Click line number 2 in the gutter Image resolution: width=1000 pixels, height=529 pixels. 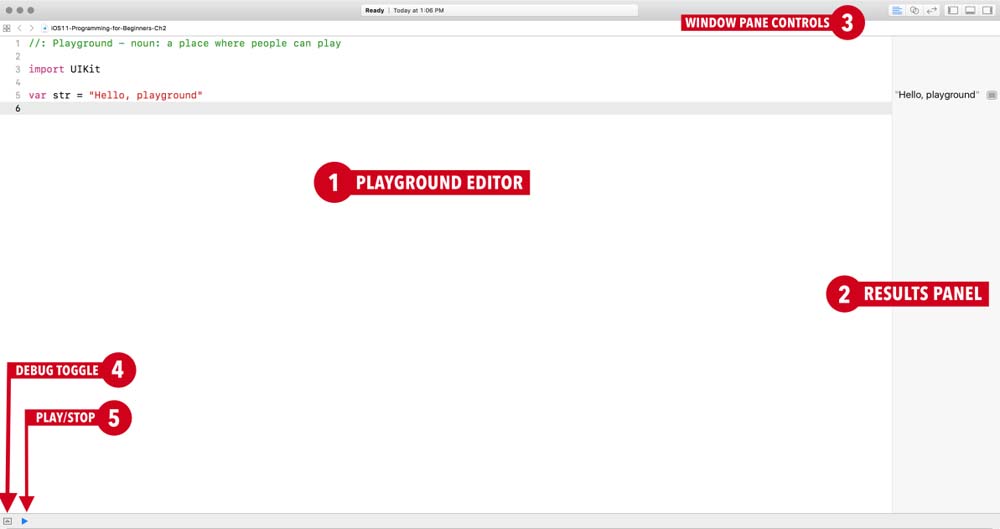(18, 56)
